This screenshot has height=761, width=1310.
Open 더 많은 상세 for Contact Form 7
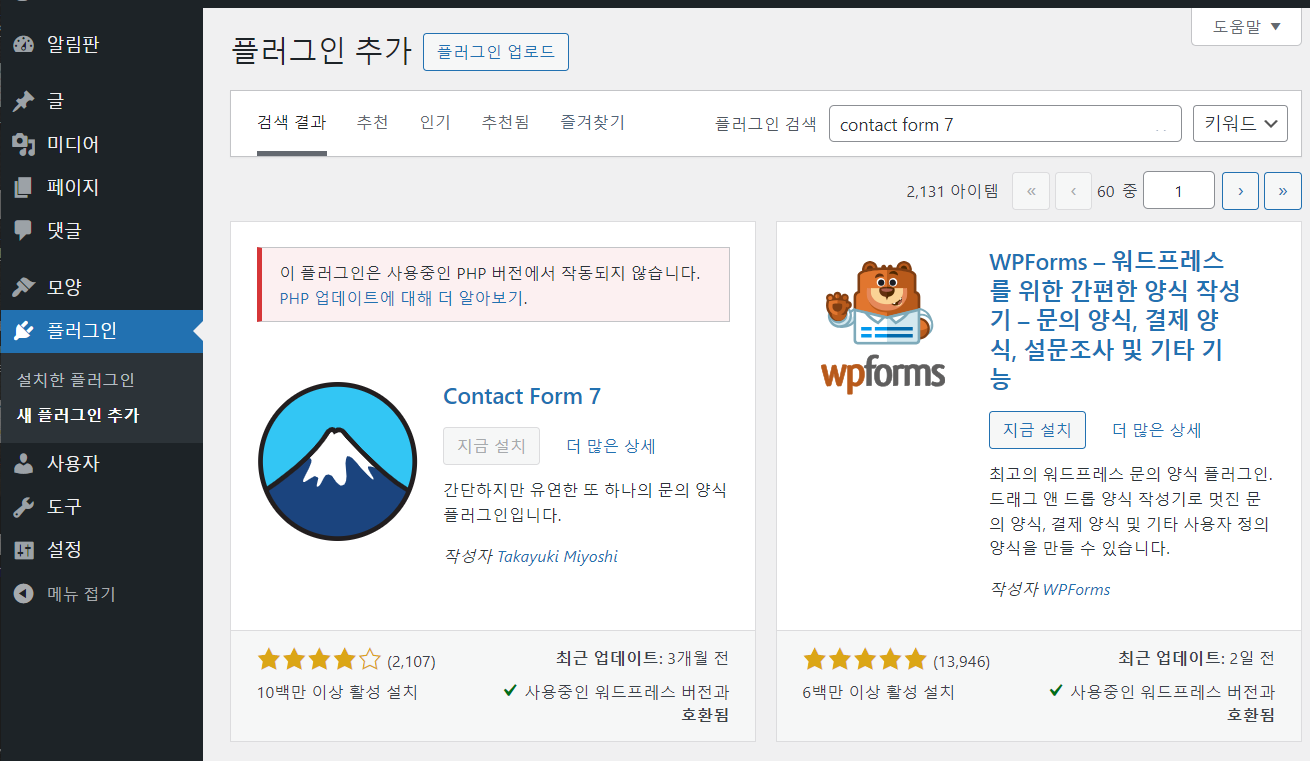pos(611,446)
